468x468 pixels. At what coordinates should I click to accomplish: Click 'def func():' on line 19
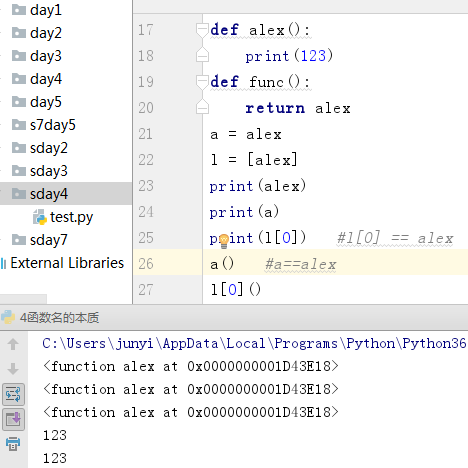pyautogui.click(x=260, y=82)
